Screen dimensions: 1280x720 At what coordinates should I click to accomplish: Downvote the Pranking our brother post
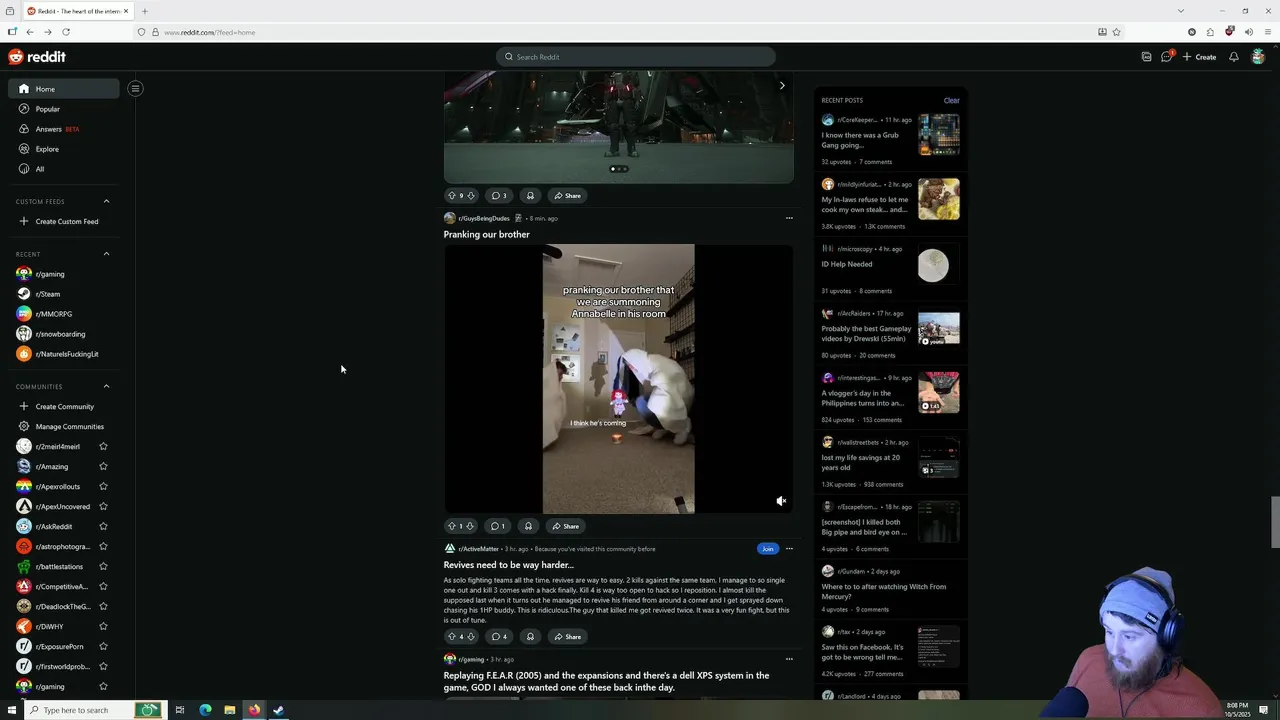click(470, 526)
